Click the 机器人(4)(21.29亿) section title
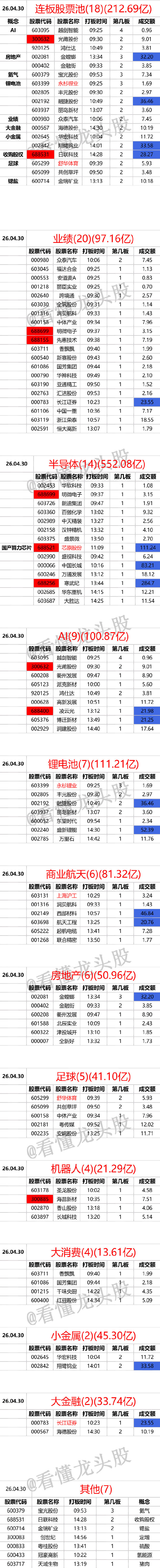 (94, 1169)
